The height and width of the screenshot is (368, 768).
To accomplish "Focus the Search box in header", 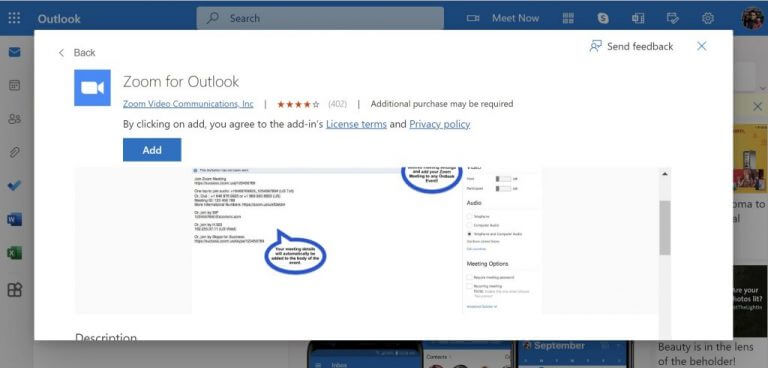I will [320, 18].
